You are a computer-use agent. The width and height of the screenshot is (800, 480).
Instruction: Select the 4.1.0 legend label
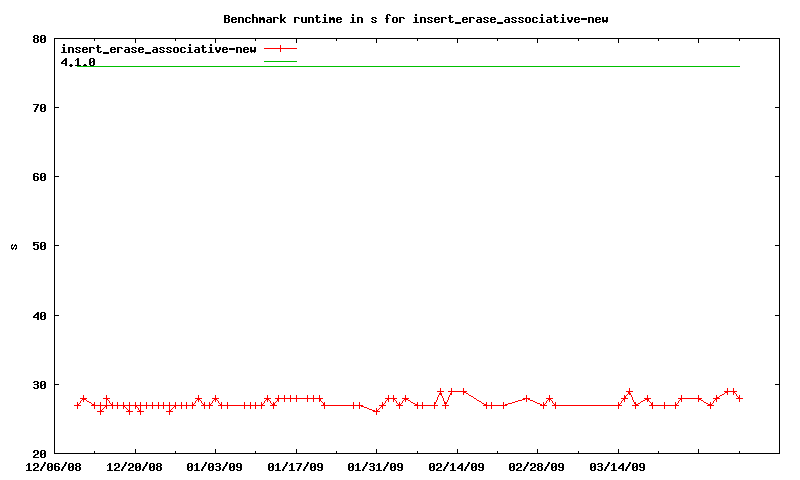[78, 62]
